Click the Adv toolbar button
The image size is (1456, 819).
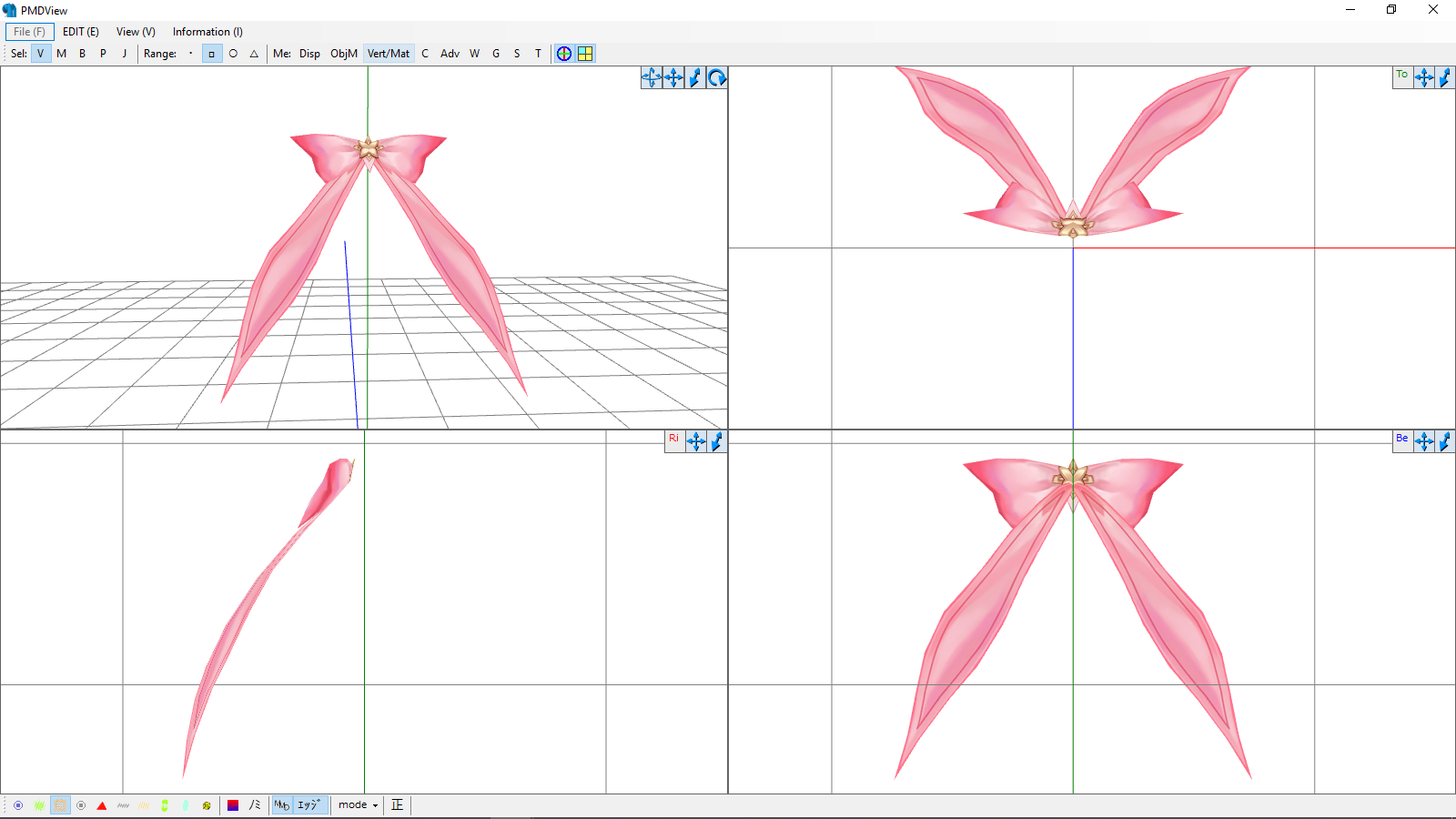click(x=450, y=54)
